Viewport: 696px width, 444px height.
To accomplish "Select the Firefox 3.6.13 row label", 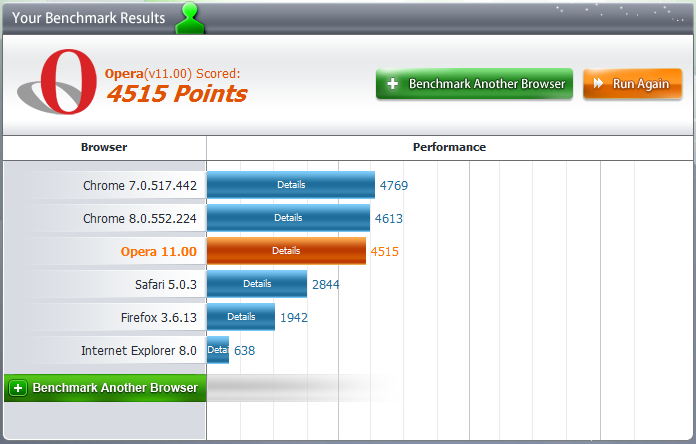I will click(158, 317).
